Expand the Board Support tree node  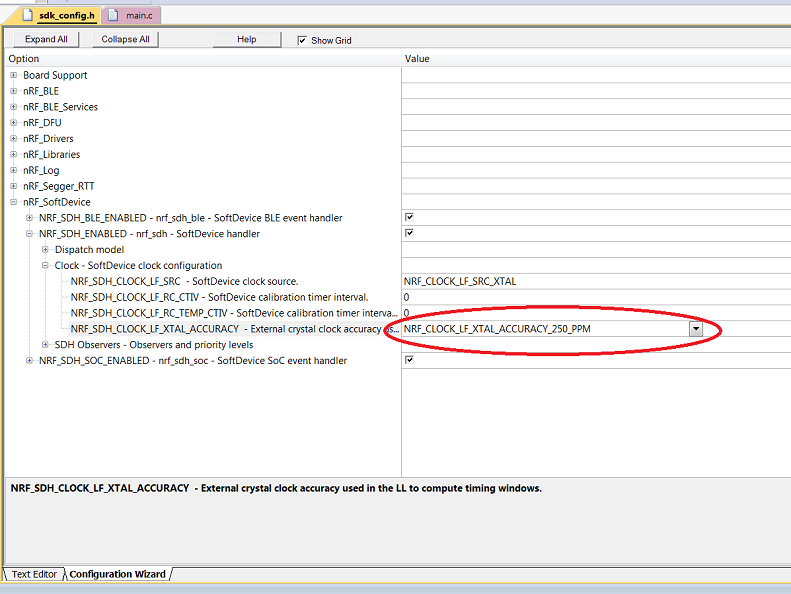tap(14, 75)
